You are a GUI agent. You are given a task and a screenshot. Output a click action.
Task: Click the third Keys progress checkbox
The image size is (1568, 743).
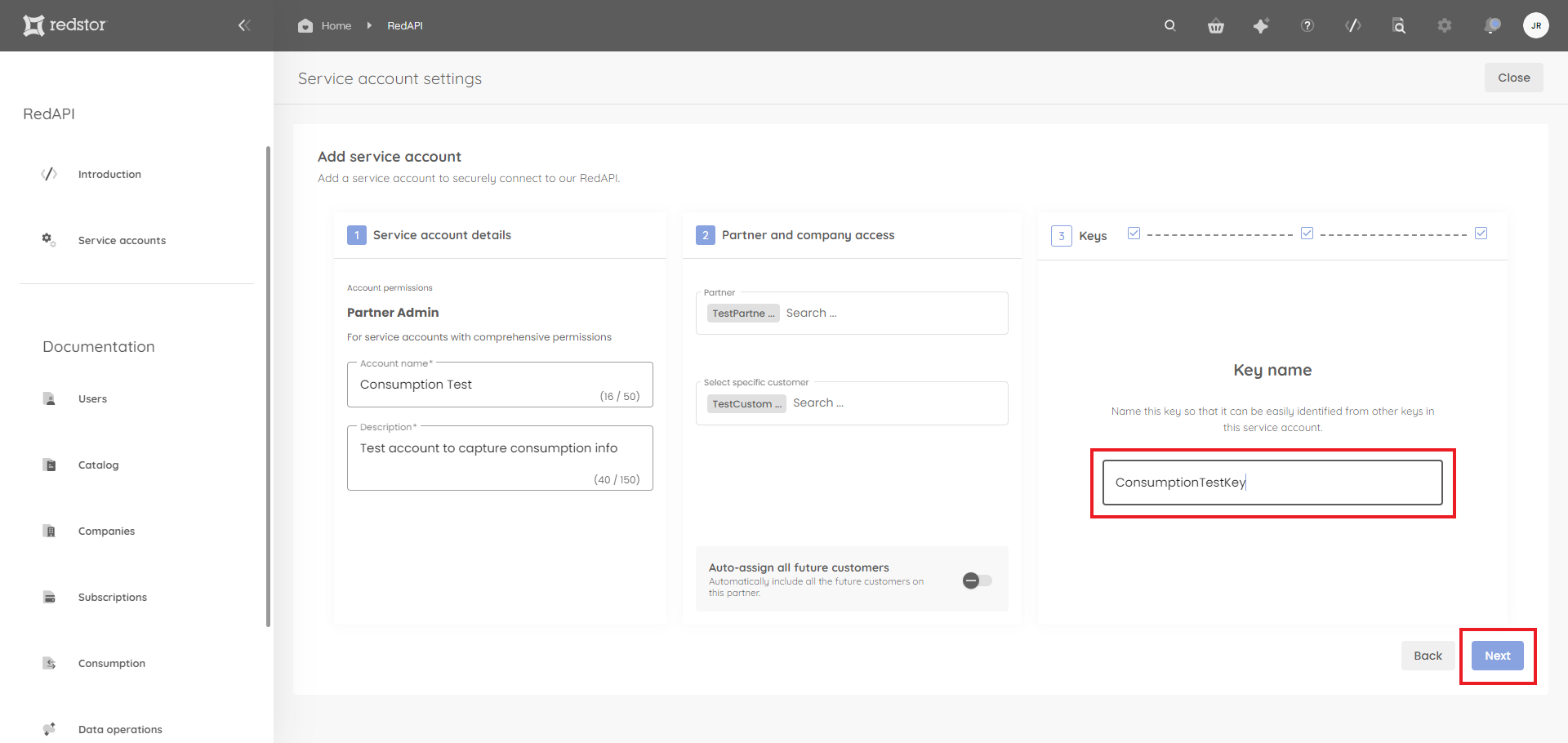(1481, 234)
